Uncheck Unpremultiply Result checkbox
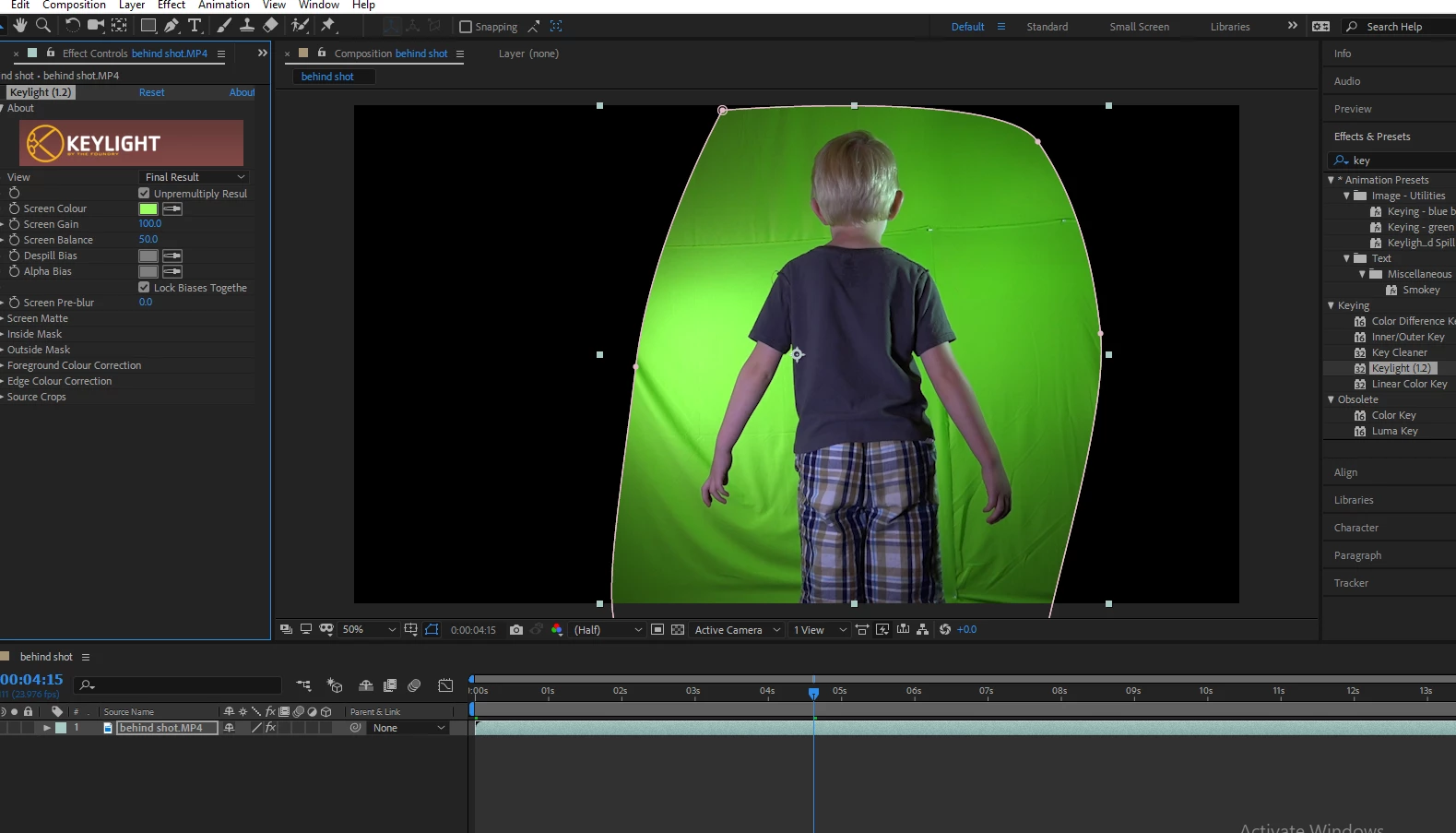Screen dimensions: 1456x833 click(144, 194)
